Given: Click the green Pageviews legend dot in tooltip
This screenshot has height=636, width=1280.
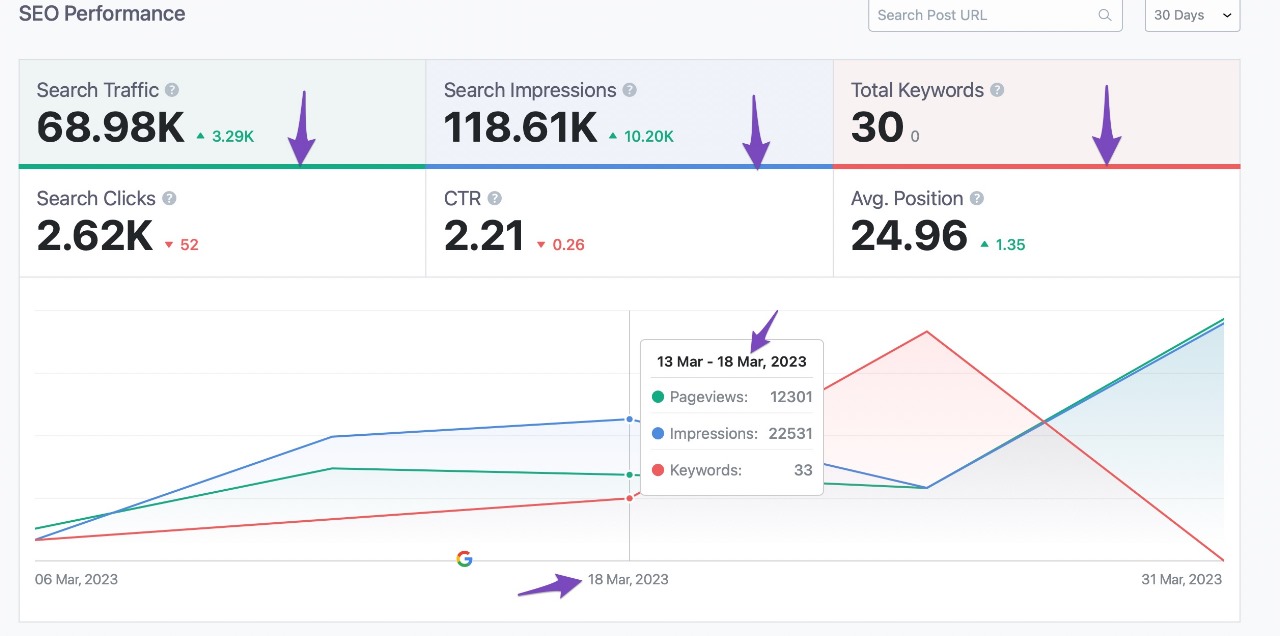Looking at the screenshot, I should 658,397.
